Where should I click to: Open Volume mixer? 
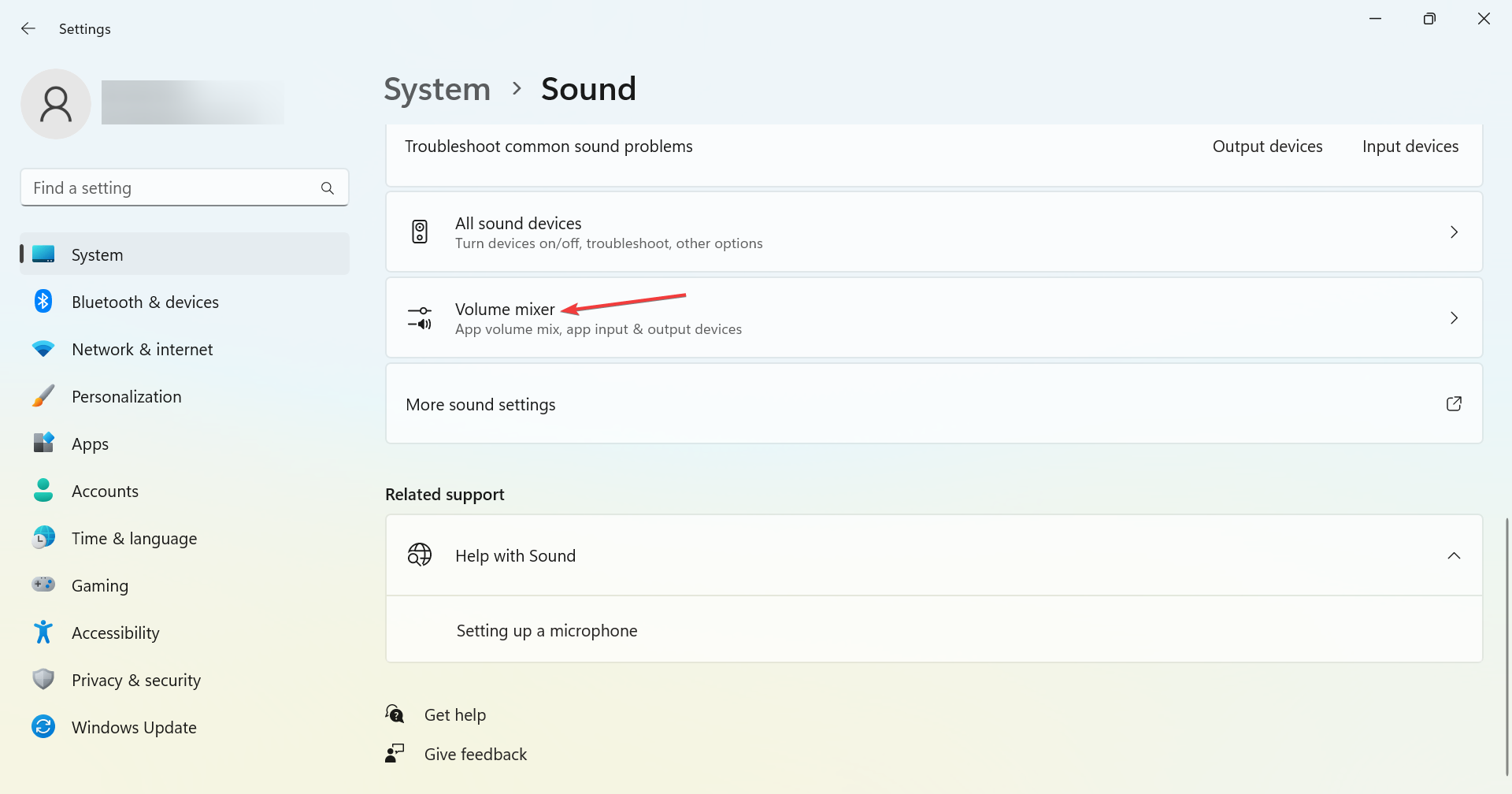coord(934,317)
